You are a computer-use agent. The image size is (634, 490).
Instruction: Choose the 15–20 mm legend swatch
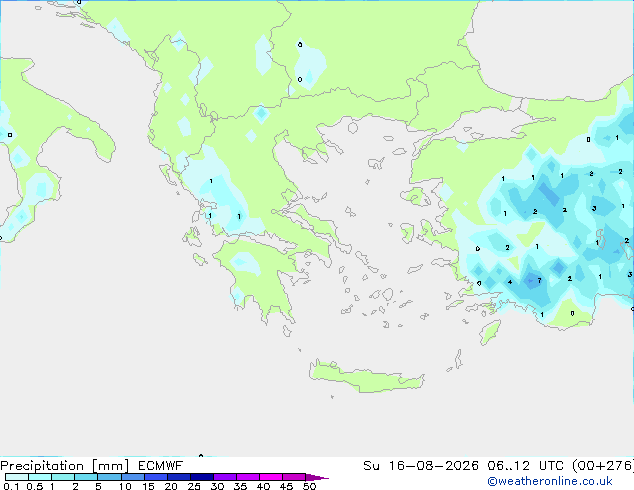155,477
